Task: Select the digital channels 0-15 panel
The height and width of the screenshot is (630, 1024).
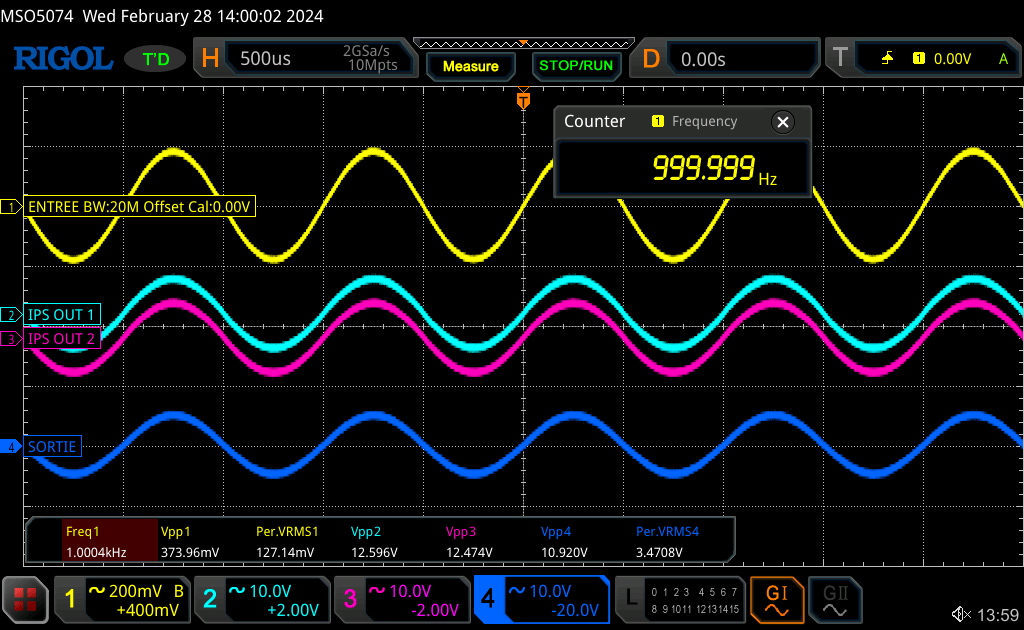Action: (695, 600)
